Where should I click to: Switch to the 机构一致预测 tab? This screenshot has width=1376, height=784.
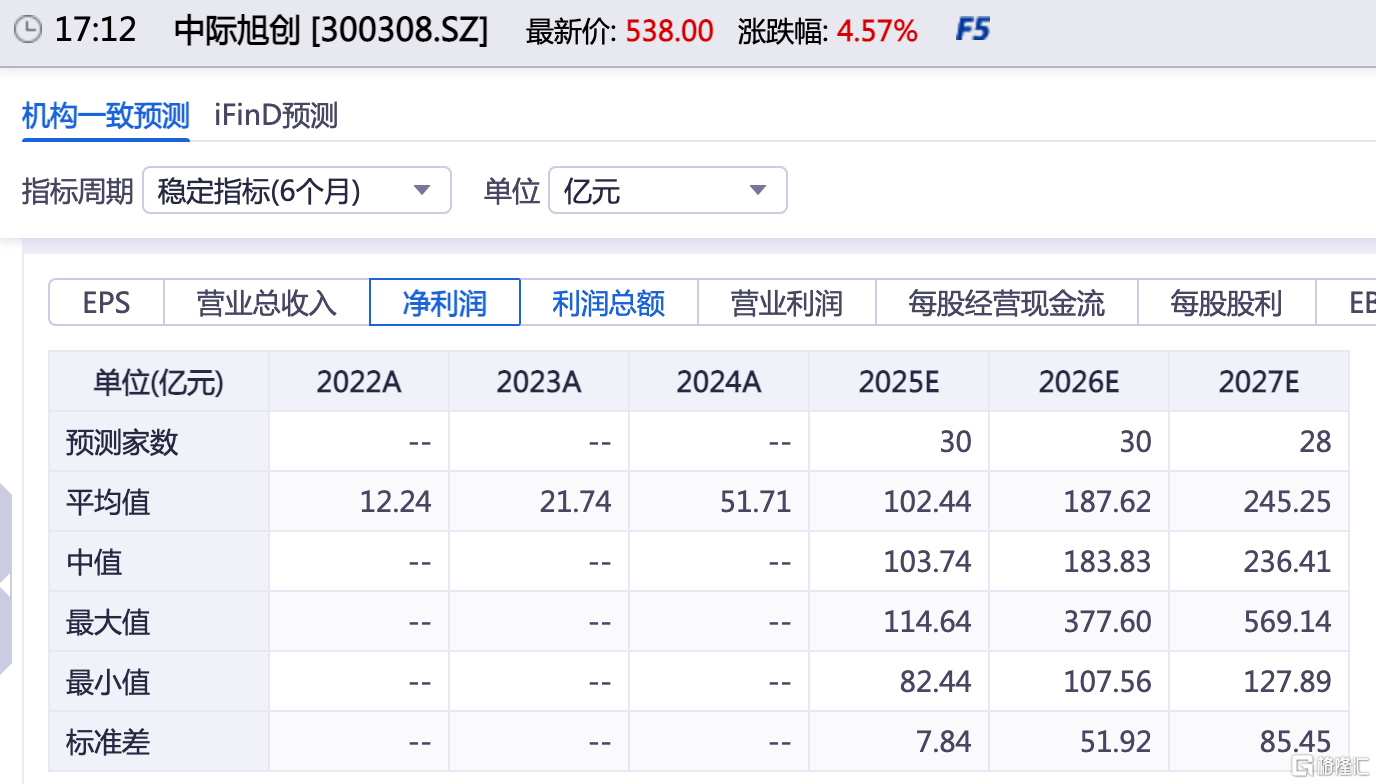[104, 116]
